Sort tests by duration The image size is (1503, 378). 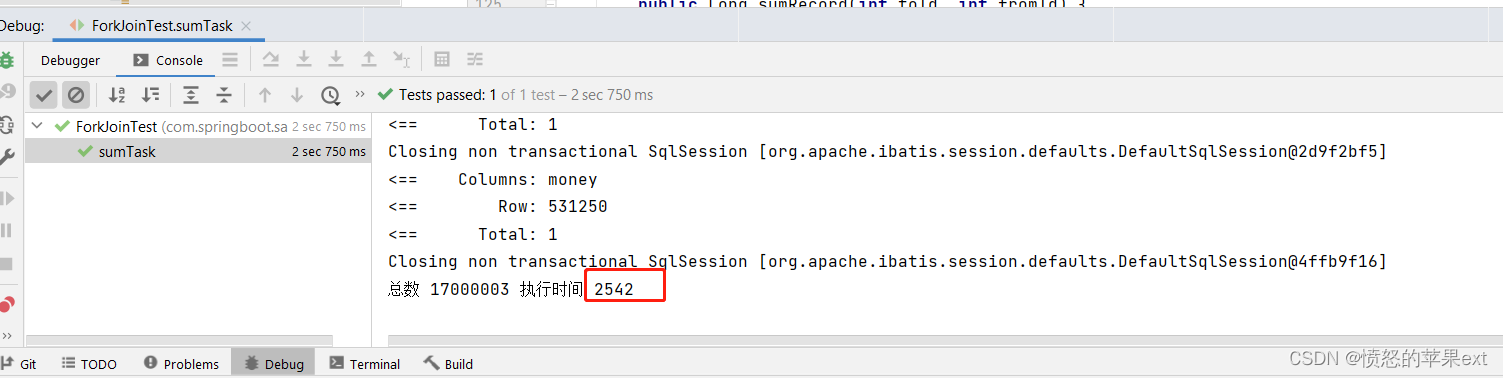150,95
